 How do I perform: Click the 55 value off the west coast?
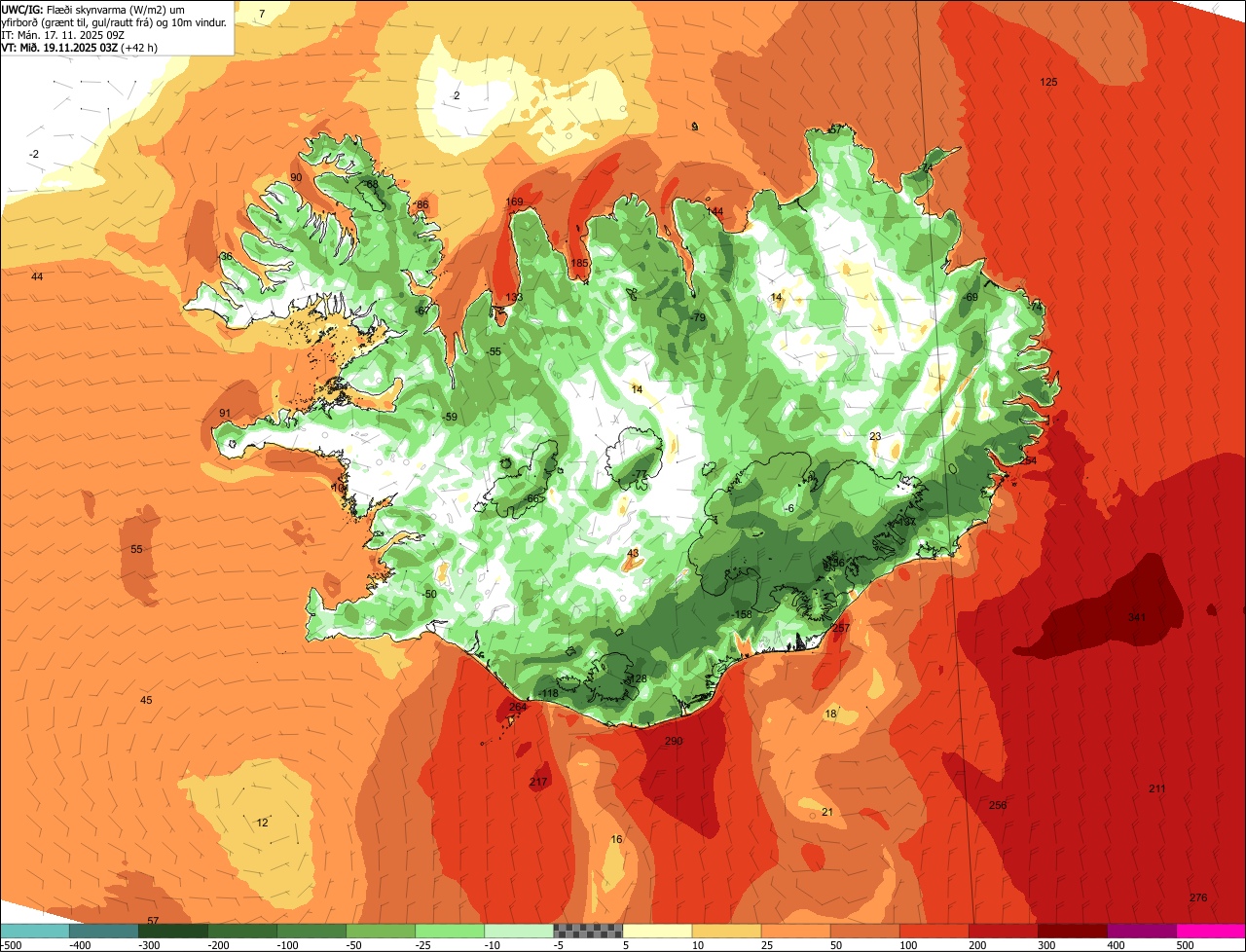click(136, 549)
